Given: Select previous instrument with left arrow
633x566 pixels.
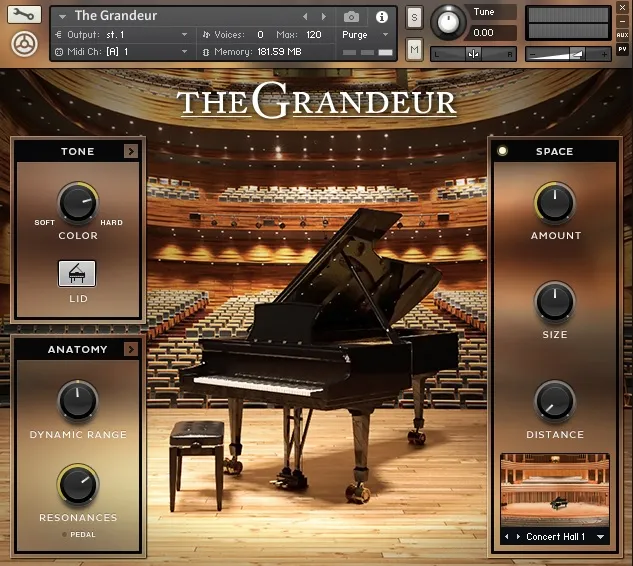Looking at the screenshot, I should [305, 17].
